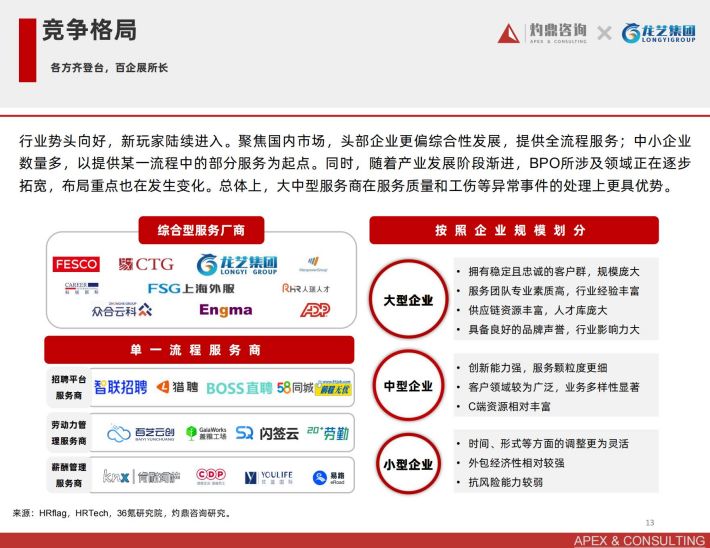
Task: Click the 众合云科 logo
Action: click(x=122, y=310)
